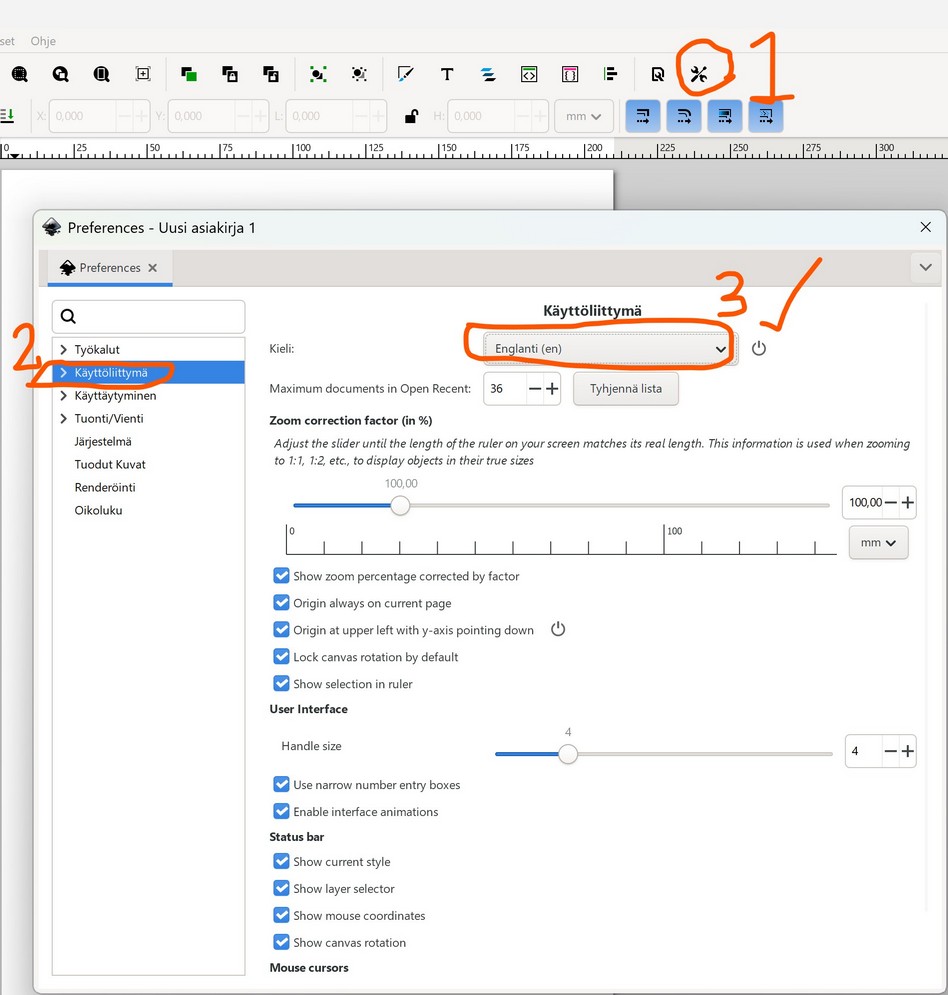Disable Enable interface animations
The width and height of the screenshot is (948, 995).
(281, 811)
